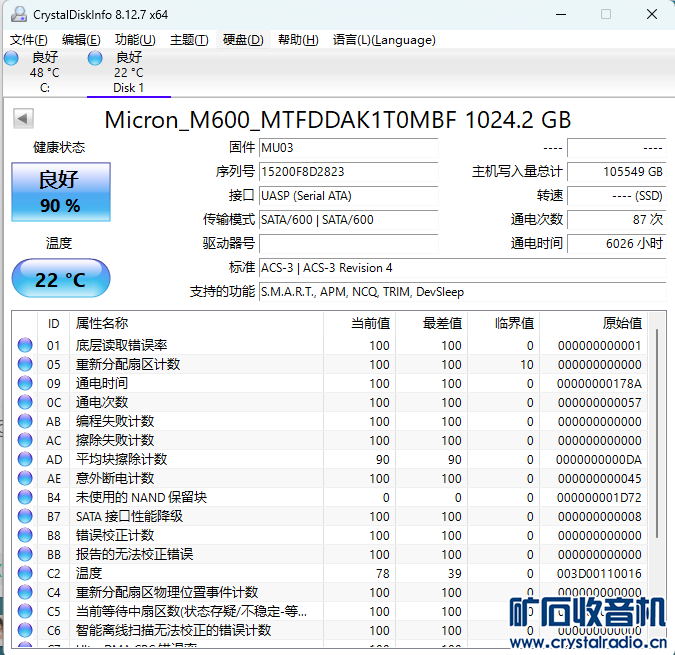The width and height of the screenshot is (675, 655).
Task: Minimize the CrystalDiskInfo window
Action: pyautogui.click(x=561, y=15)
